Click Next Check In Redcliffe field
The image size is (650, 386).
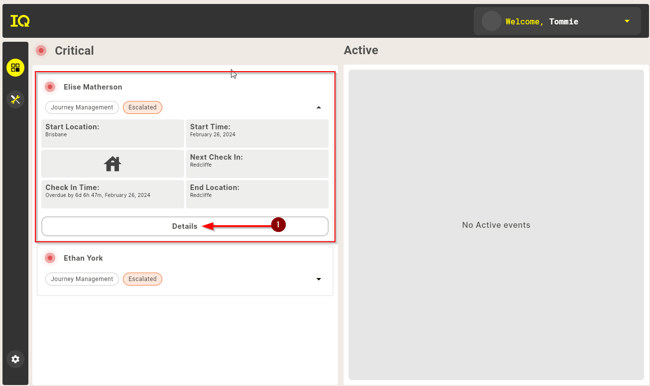257,164
